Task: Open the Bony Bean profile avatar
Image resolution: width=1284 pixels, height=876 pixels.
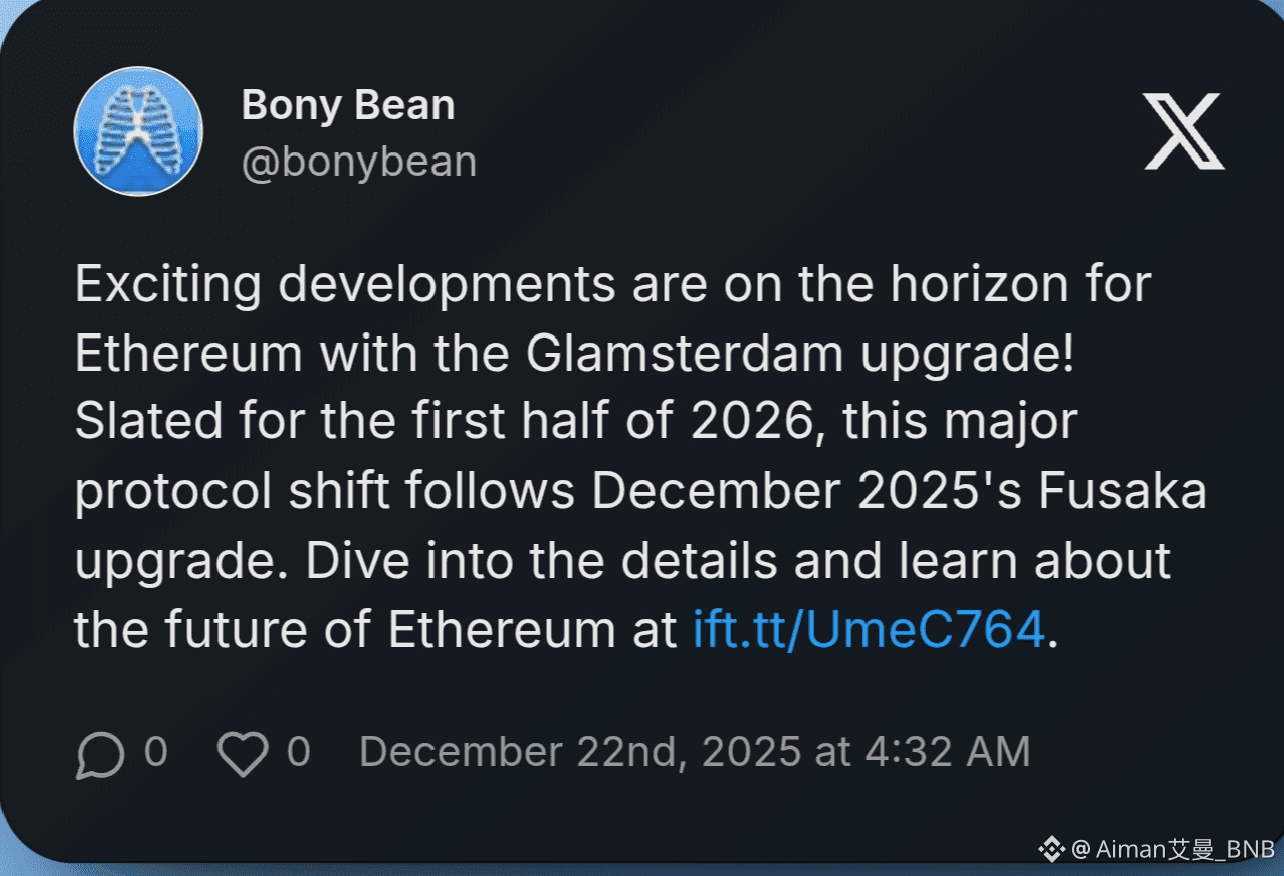Action: pos(138,132)
